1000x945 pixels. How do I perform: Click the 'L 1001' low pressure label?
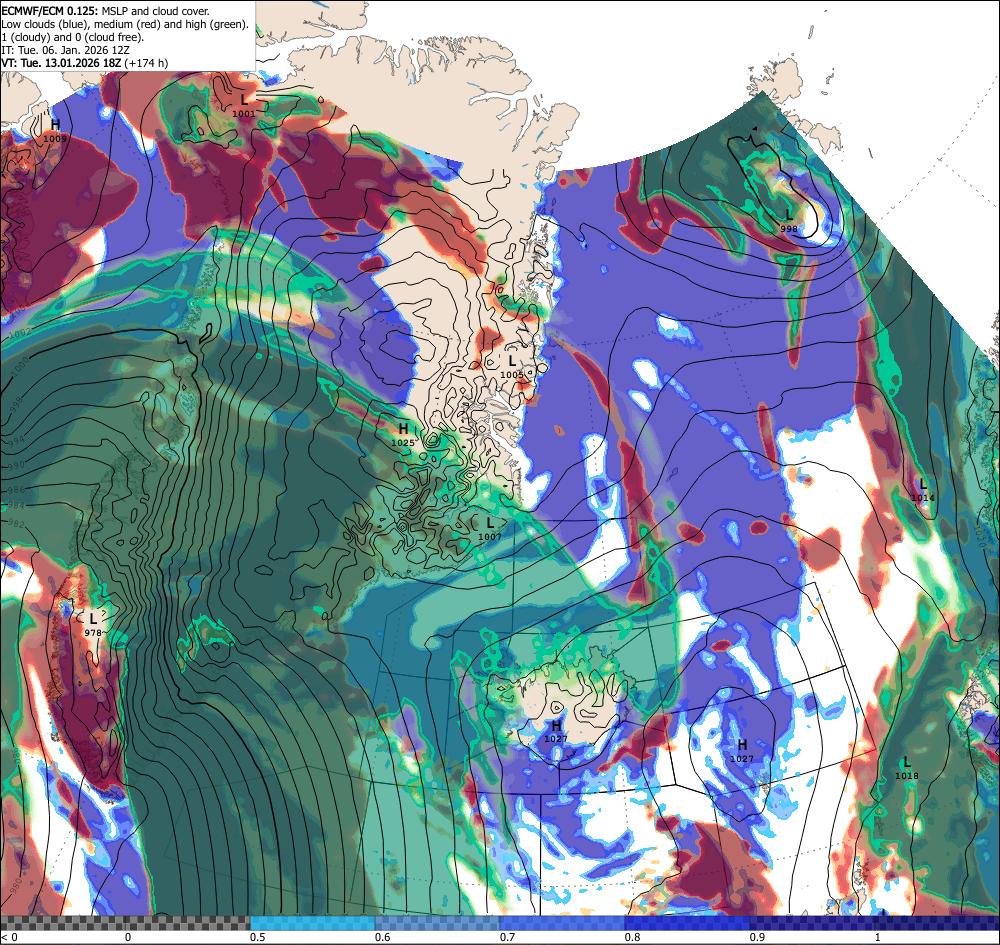244,105
